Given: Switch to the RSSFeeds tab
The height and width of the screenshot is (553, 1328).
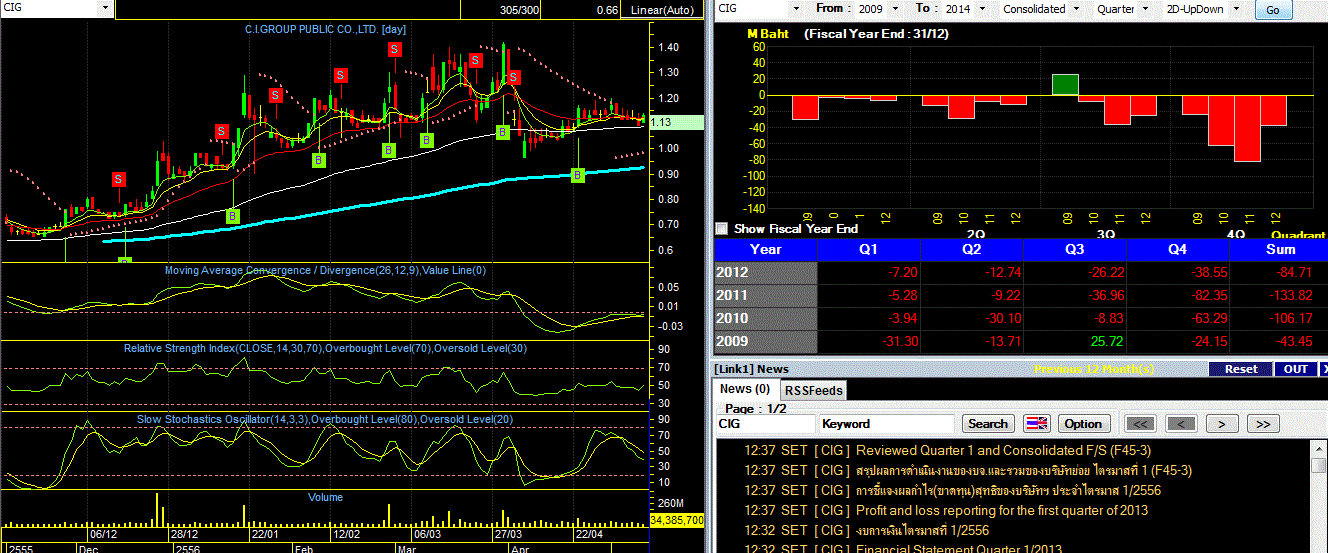Looking at the screenshot, I should (x=813, y=390).
